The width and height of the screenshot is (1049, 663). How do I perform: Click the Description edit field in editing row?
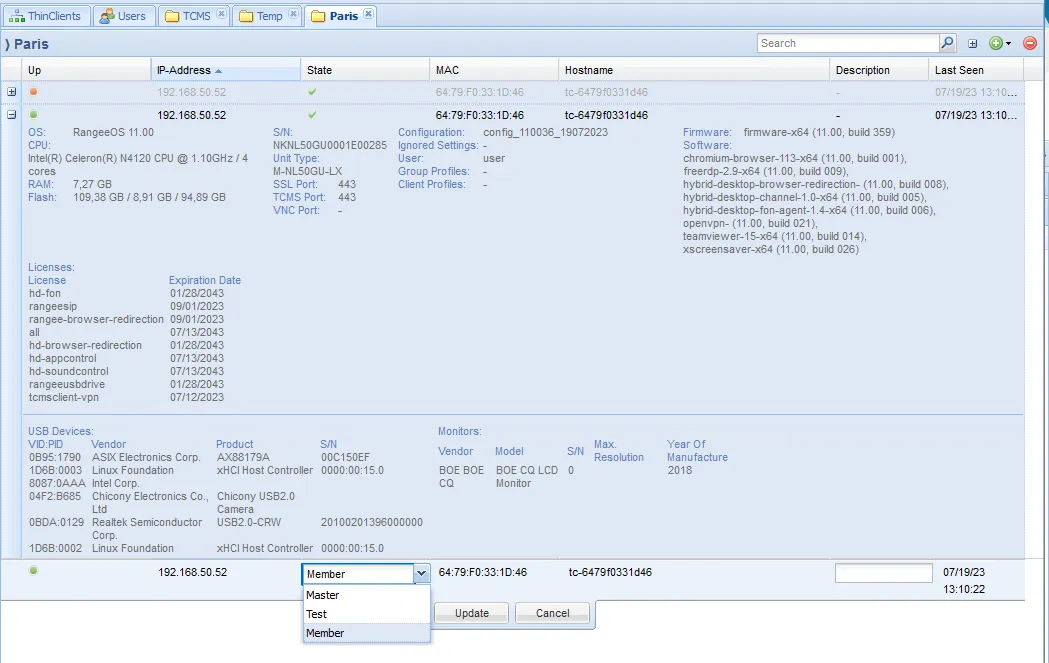point(883,573)
